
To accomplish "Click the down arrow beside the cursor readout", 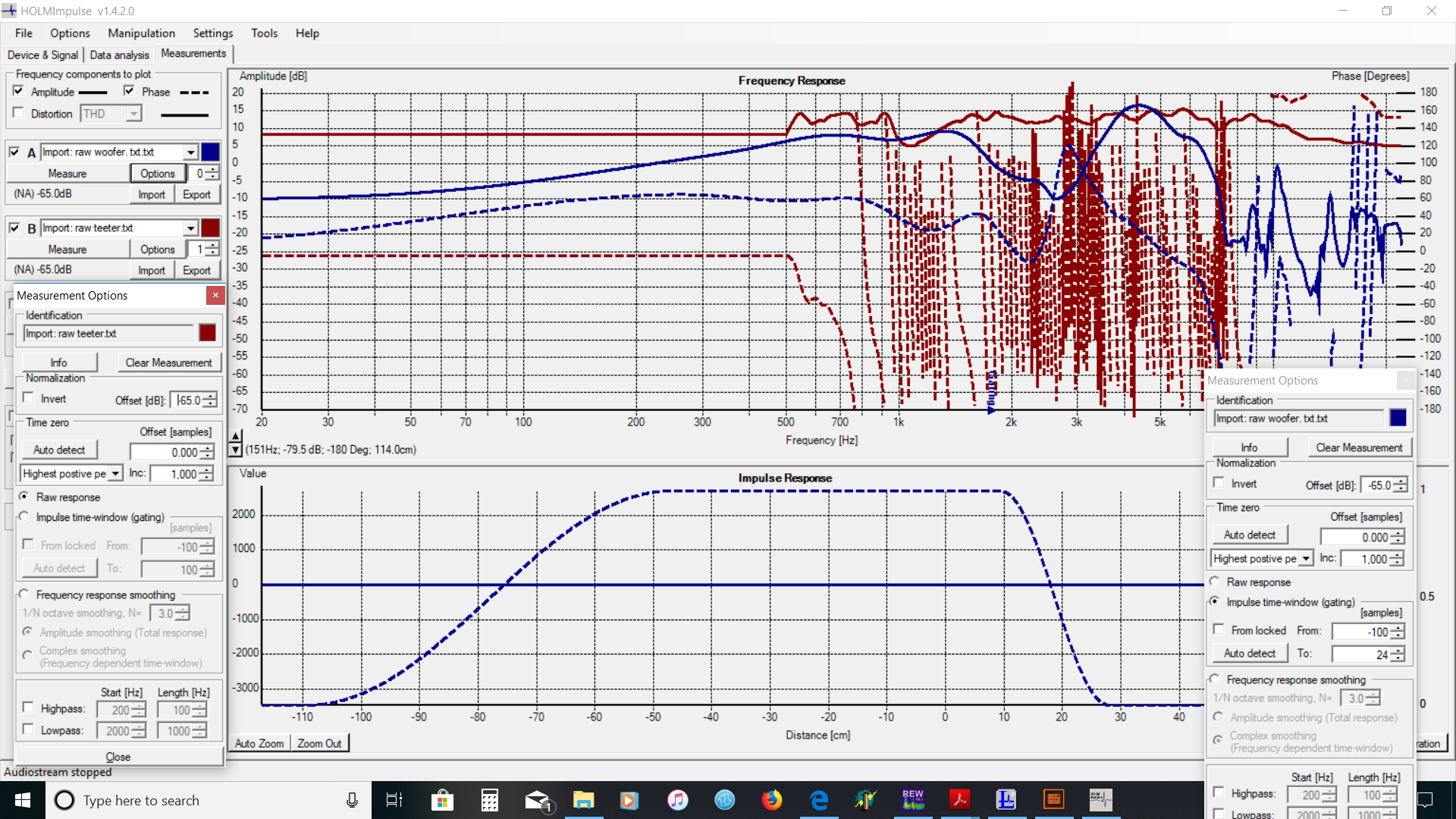I will [x=236, y=450].
